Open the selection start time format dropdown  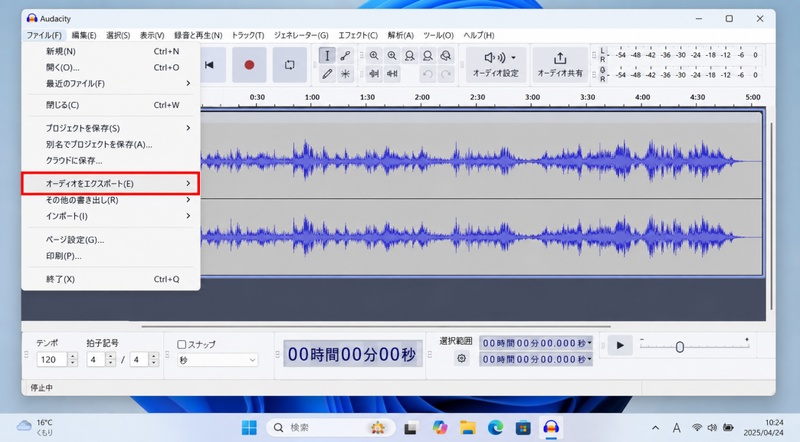(x=590, y=343)
